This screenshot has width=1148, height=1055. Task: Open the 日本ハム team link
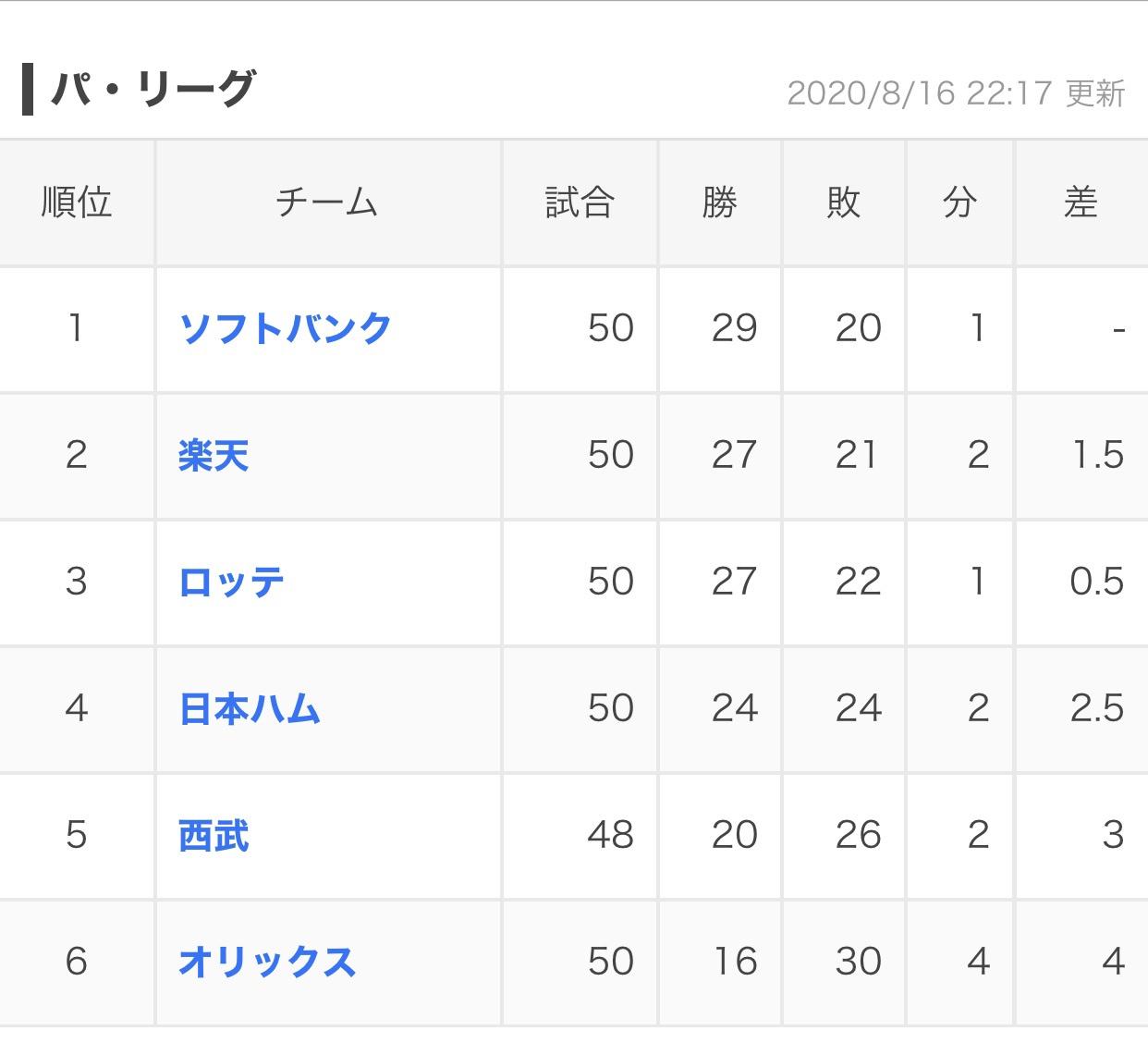tap(250, 708)
